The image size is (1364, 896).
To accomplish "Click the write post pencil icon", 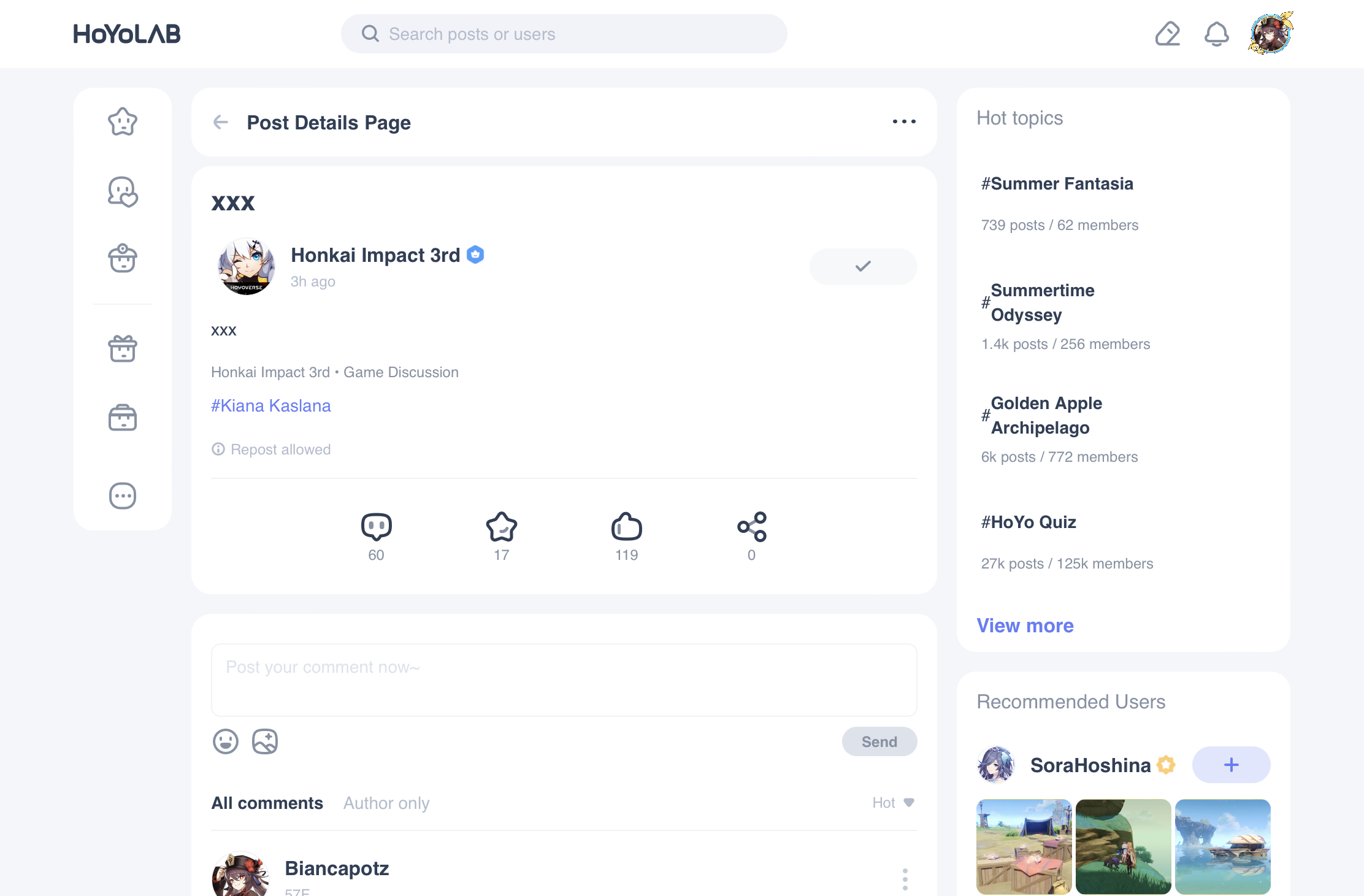I will pos(1168,34).
